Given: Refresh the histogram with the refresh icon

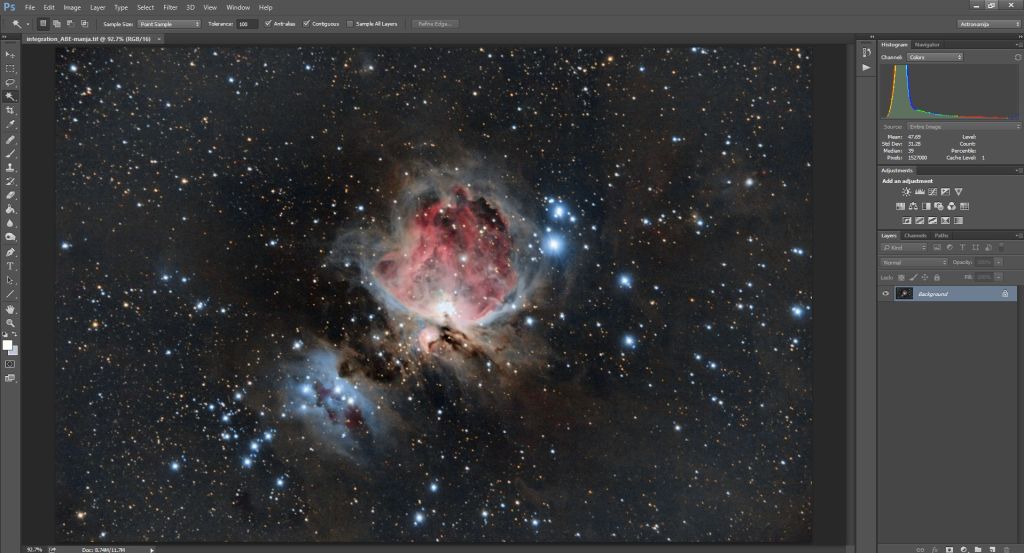Looking at the screenshot, I should (x=1016, y=58).
